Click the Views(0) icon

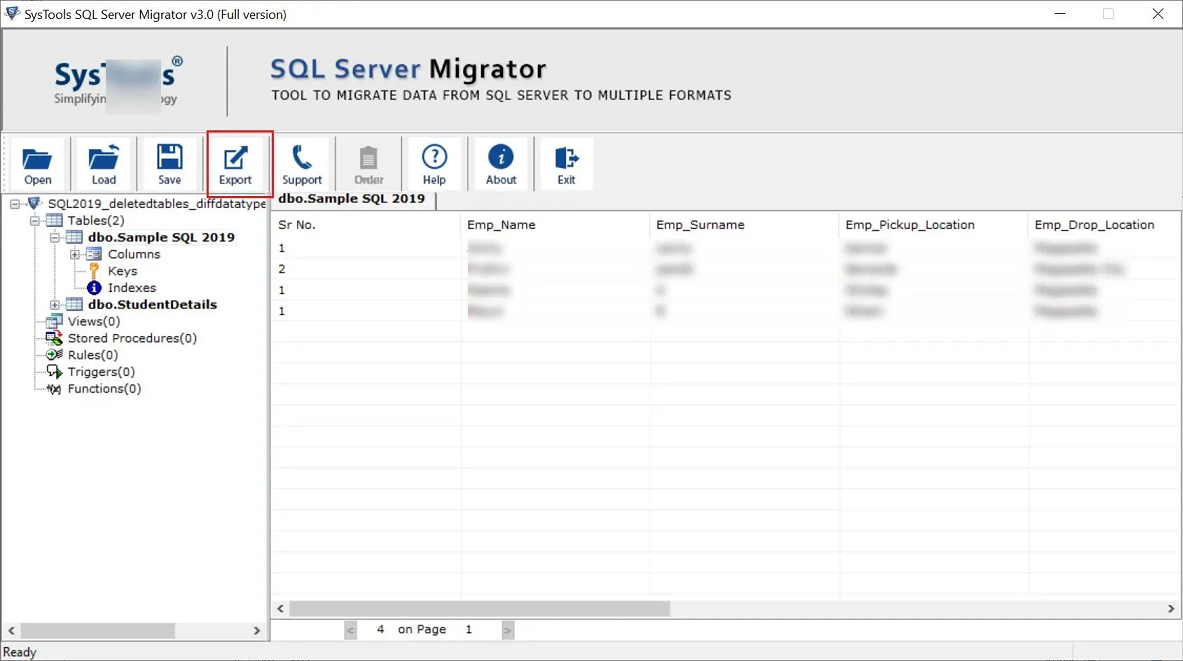click(x=54, y=321)
